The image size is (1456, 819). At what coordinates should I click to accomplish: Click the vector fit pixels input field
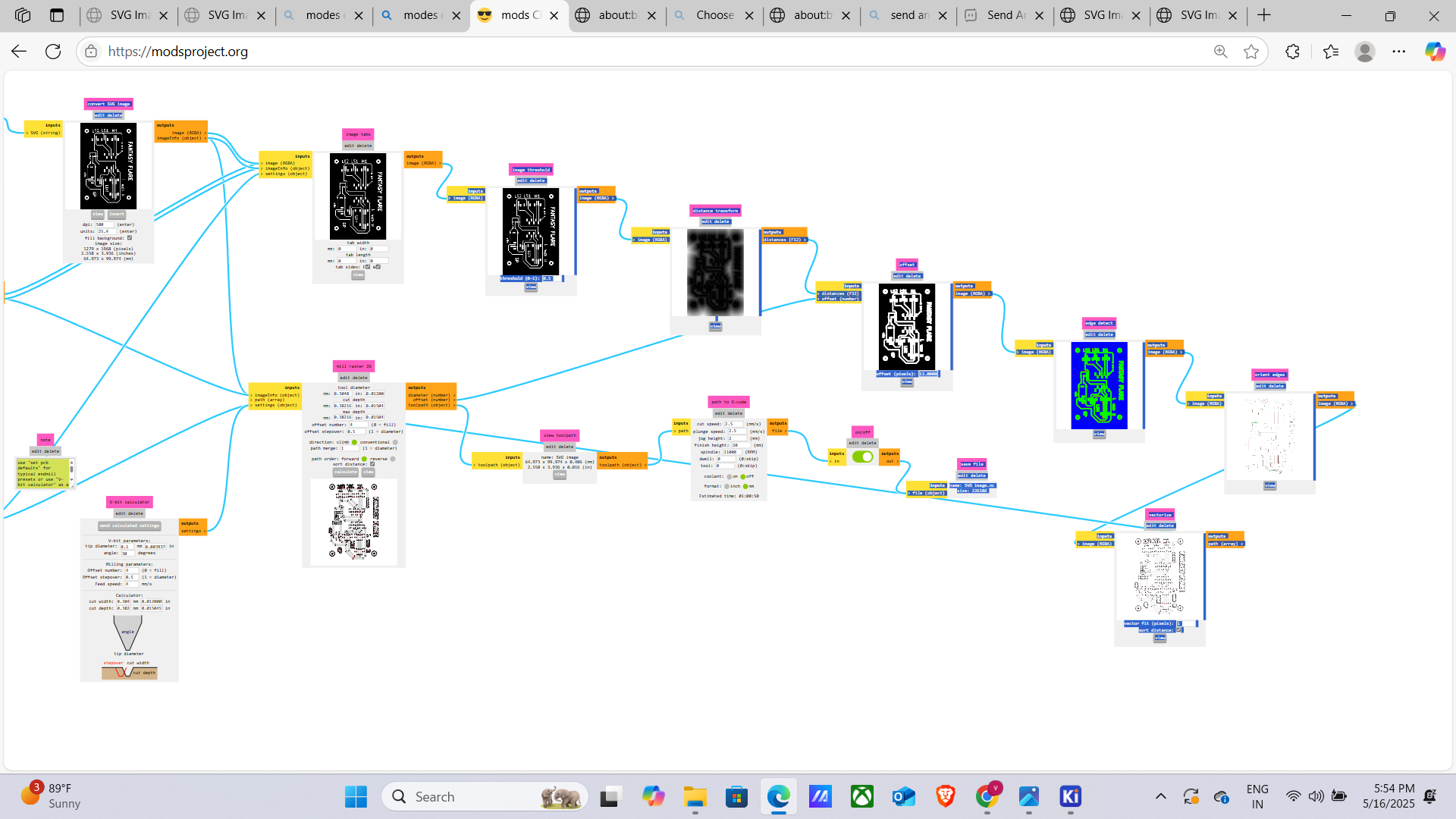click(x=1187, y=623)
